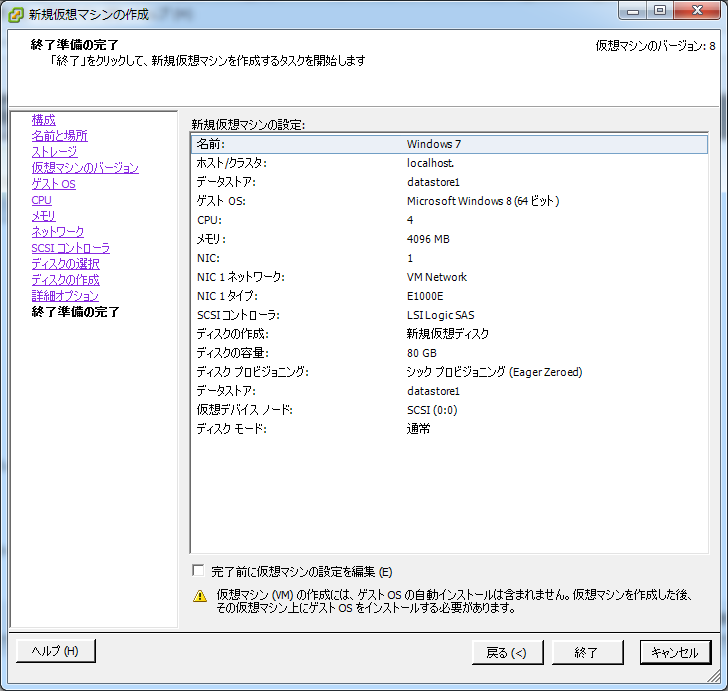Select the NIC: row with value 1
The image size is (728, 691).
(x=449, y=258)
